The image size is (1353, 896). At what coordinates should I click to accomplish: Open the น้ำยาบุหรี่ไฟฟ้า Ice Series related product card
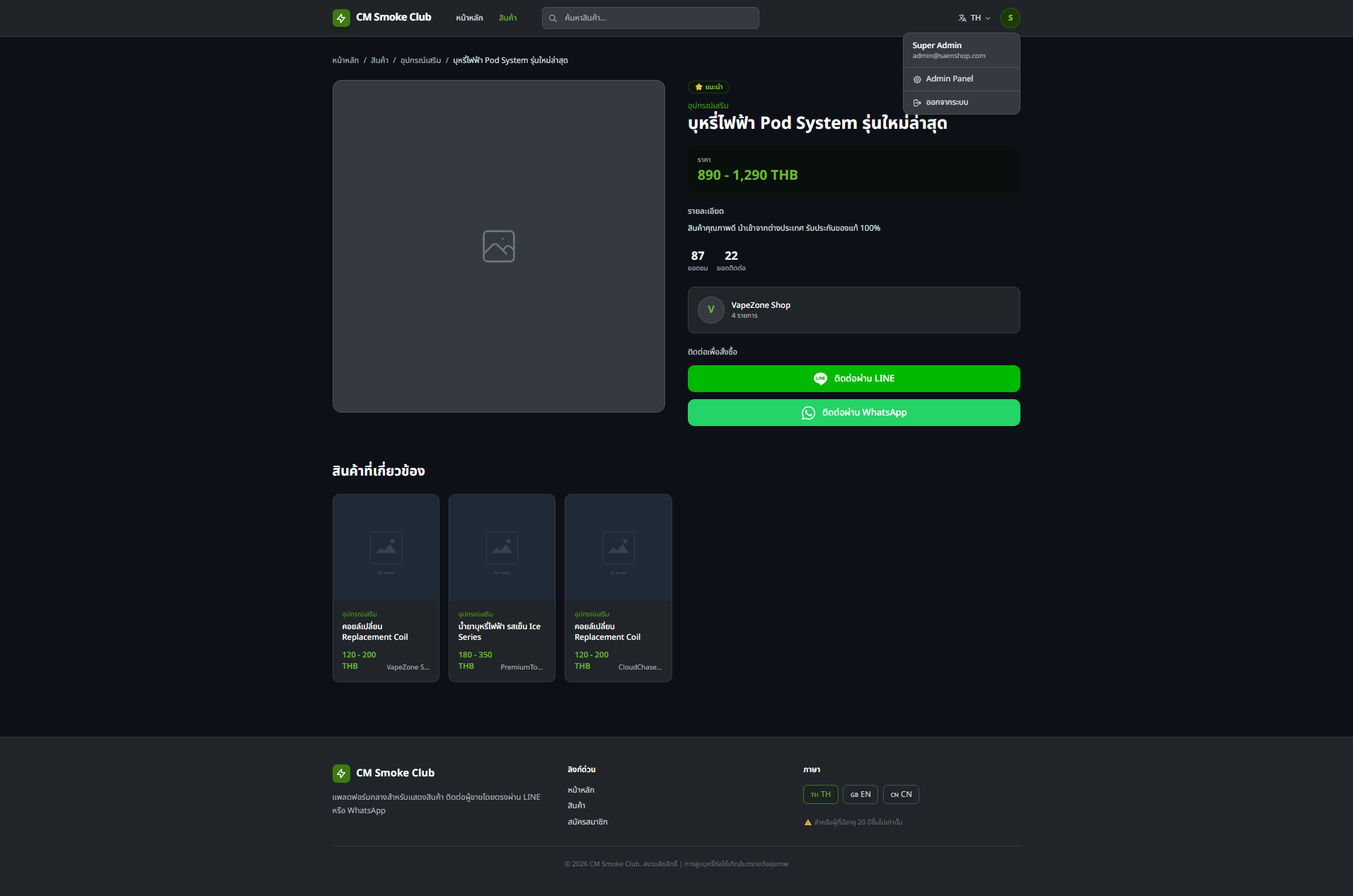[502, 588]
